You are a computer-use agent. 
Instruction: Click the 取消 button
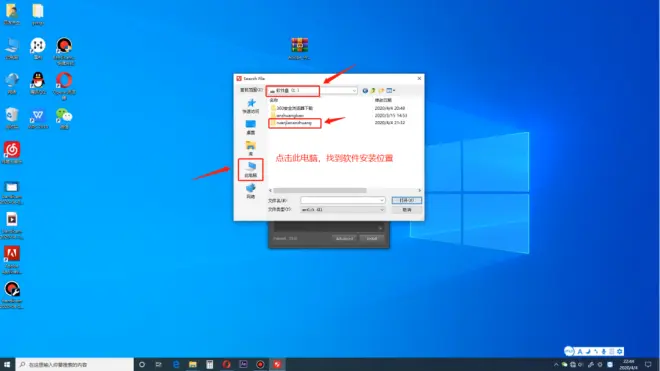coord(407,210)
